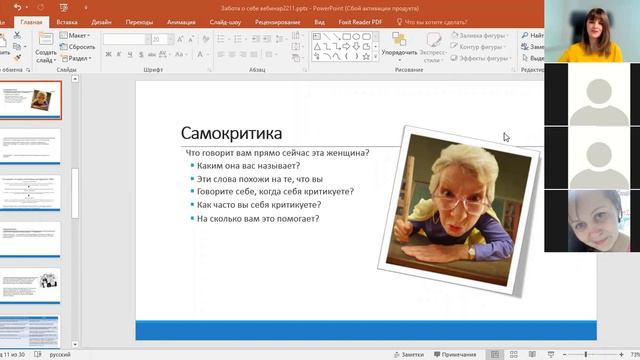Open the Макет layout dropdown

point(75,36)
